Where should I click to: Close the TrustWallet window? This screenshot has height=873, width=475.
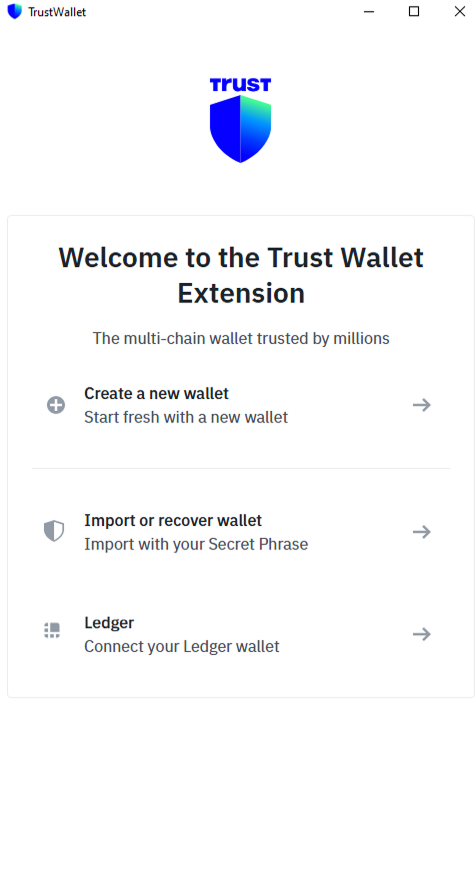[459, 11]
